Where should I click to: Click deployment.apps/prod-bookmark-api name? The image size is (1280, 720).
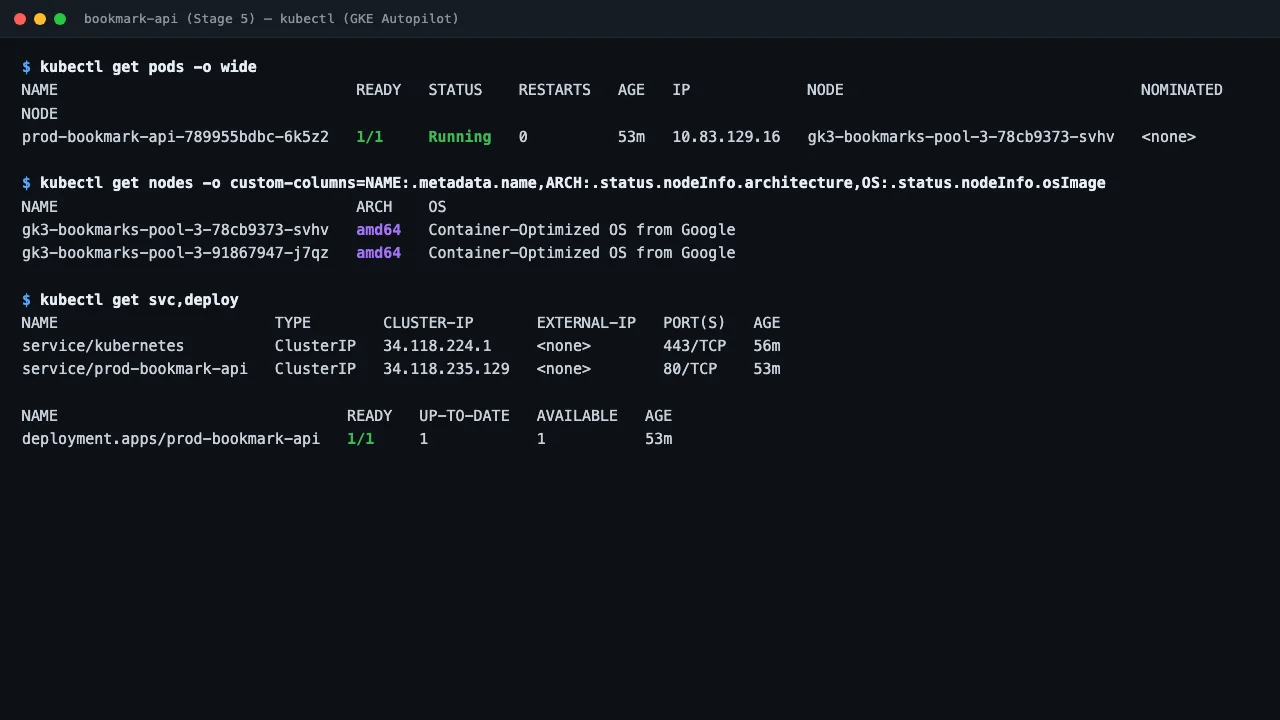[x=171, y=439]
